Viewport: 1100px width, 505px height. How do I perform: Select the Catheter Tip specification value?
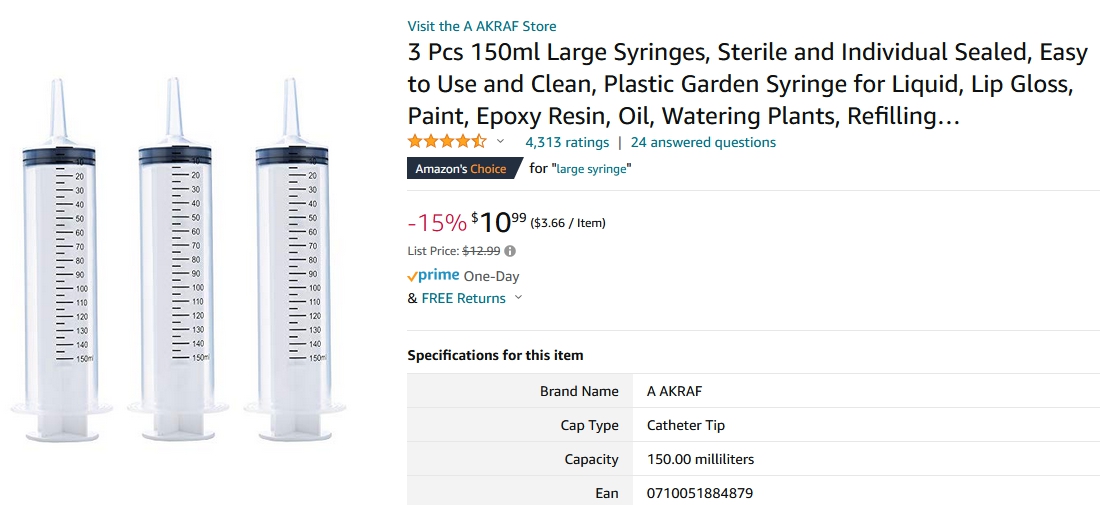click(686, 425)
